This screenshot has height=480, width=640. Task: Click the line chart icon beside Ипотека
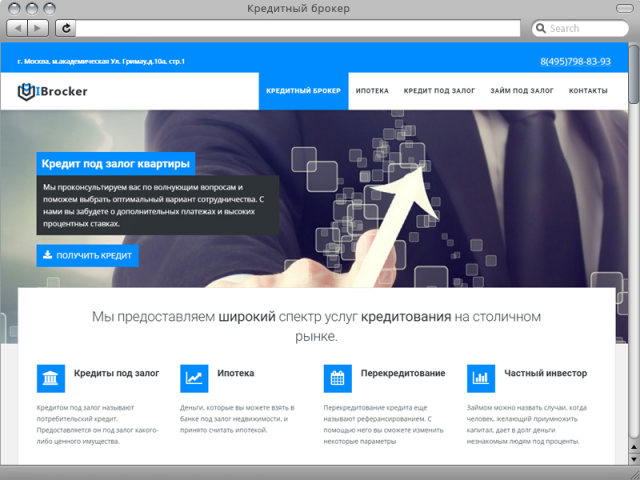[194, 378]
